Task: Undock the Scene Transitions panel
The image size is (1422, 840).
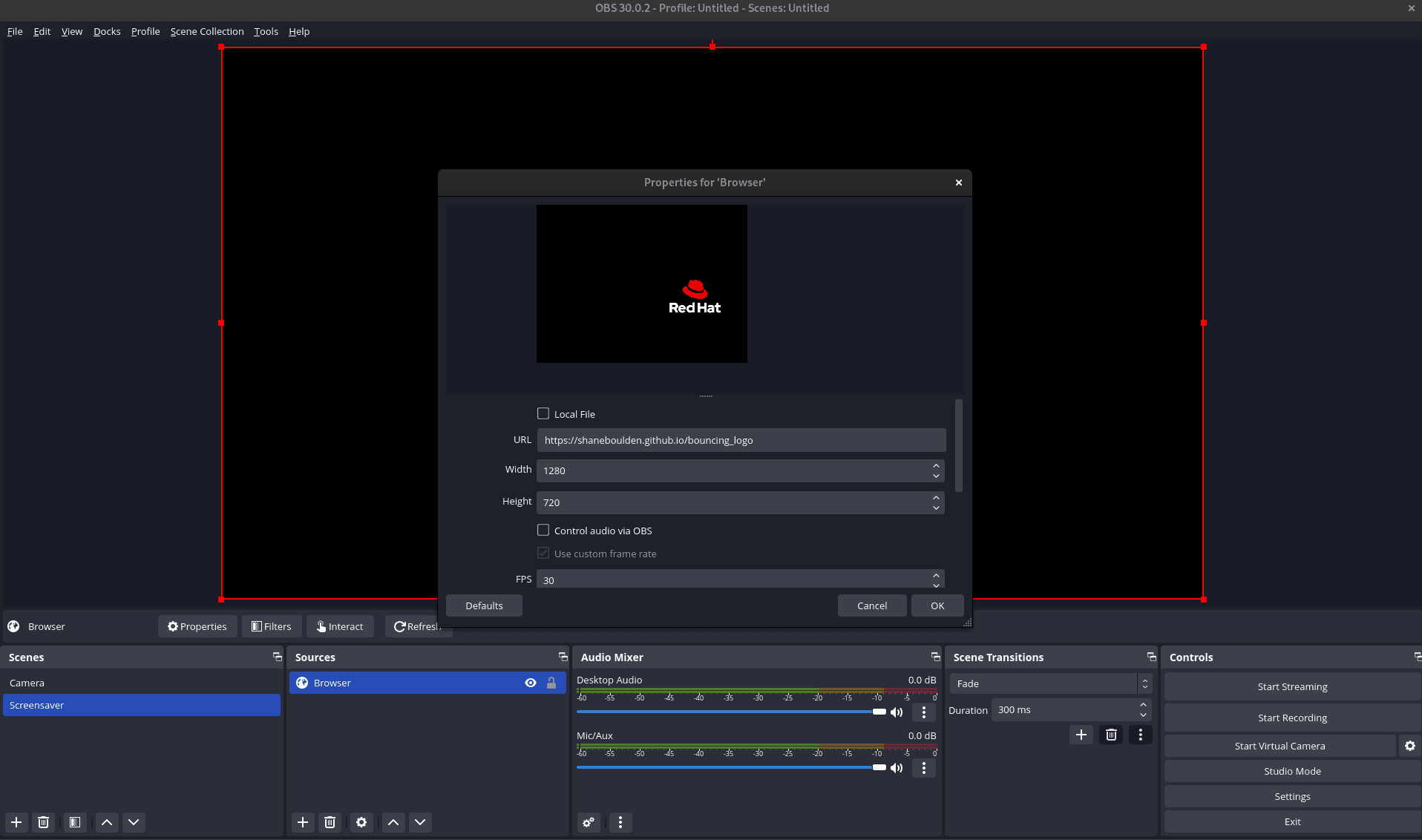Action: coord(1152,657)
